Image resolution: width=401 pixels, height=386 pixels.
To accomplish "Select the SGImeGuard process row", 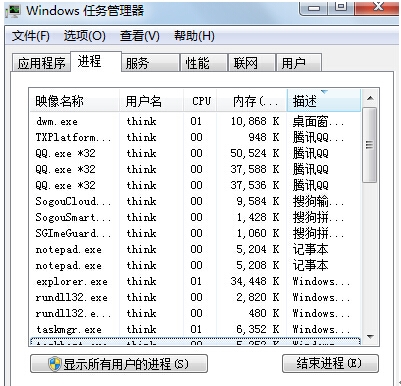I will coord(195,233).
